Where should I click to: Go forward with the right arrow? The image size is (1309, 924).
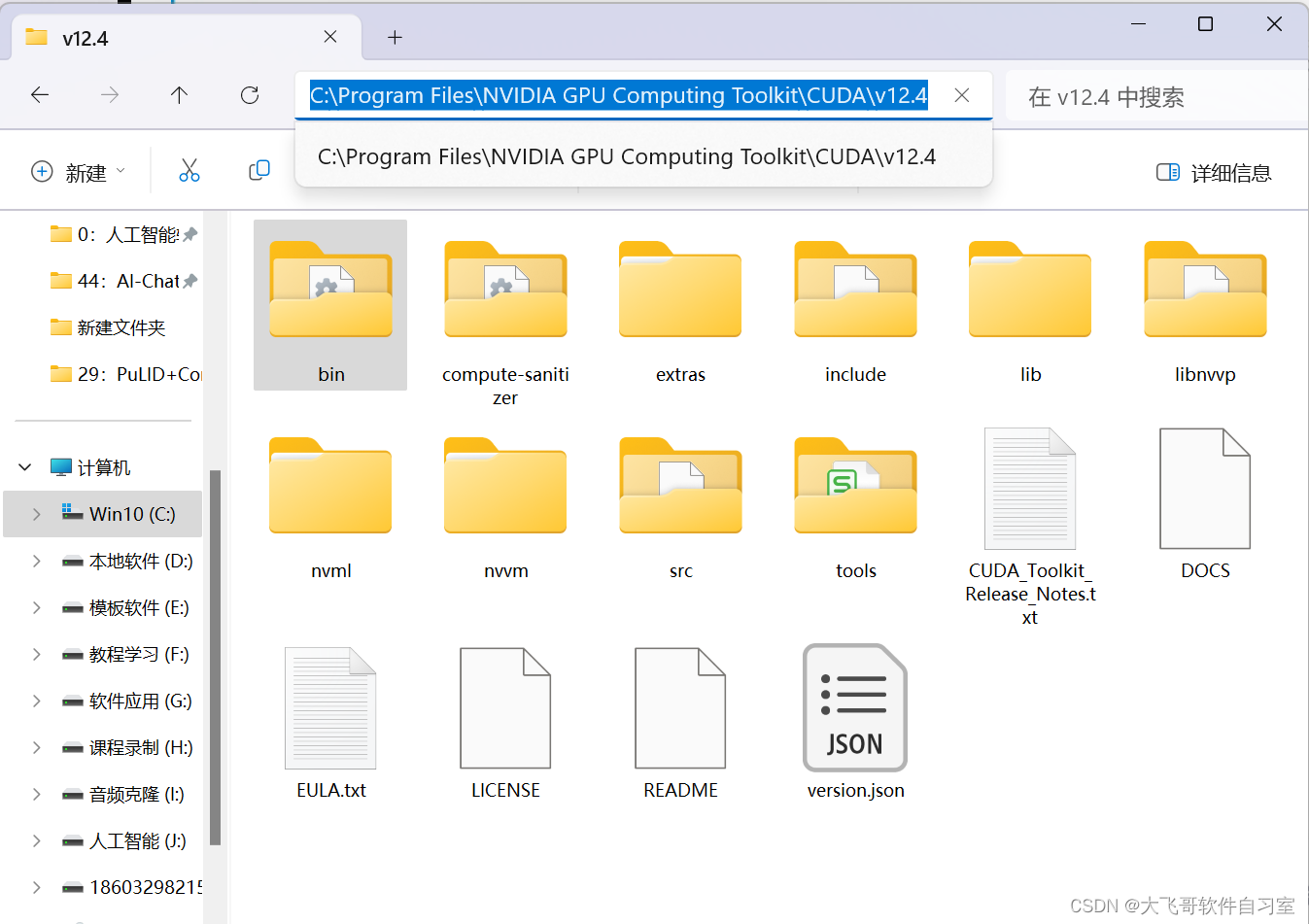pos(110,95)
